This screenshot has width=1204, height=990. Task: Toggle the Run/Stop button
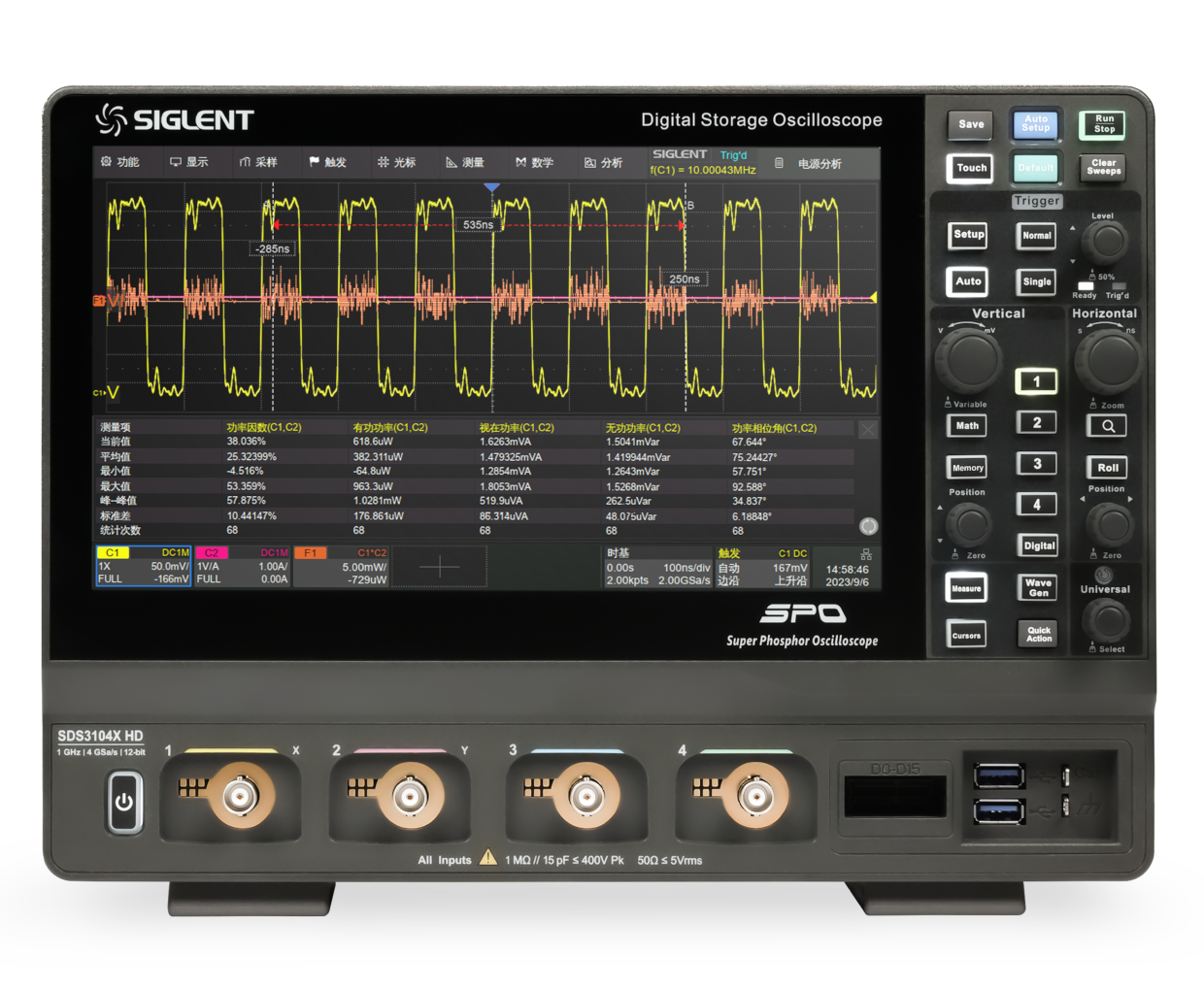coord(1103,124)
